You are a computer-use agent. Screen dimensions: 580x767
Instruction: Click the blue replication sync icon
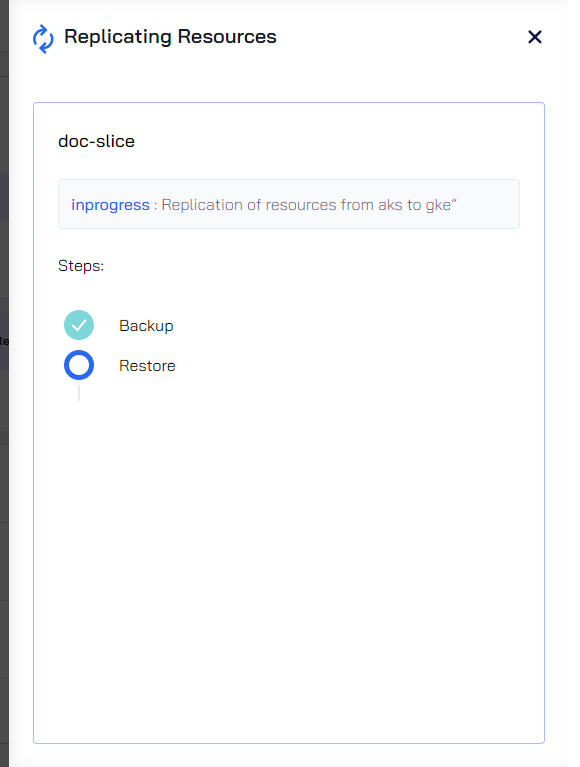[43, 38]
